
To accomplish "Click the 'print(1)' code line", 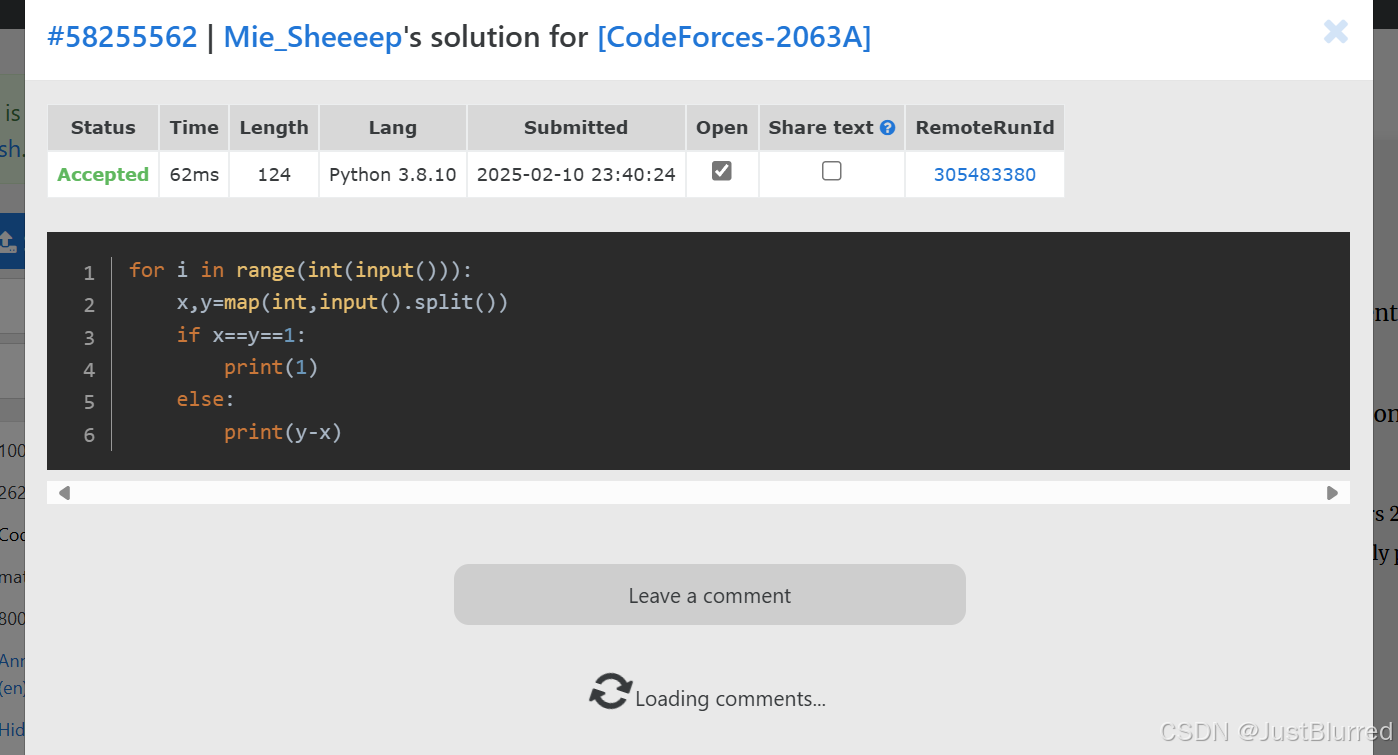I will pyautogui.click(x=271, y=367).
